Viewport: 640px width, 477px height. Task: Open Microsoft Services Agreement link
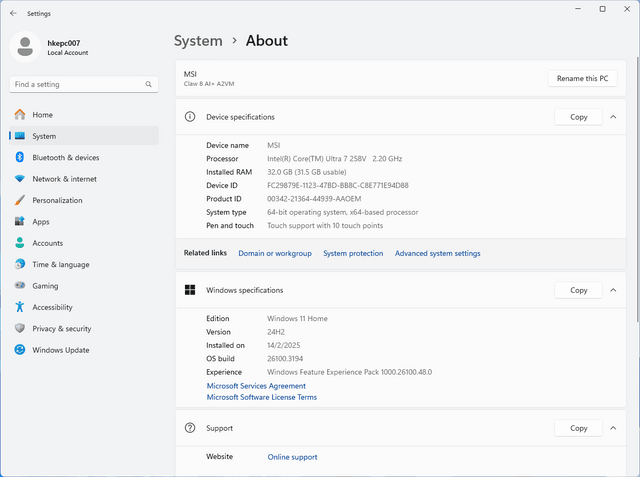[x=256, y=386]
